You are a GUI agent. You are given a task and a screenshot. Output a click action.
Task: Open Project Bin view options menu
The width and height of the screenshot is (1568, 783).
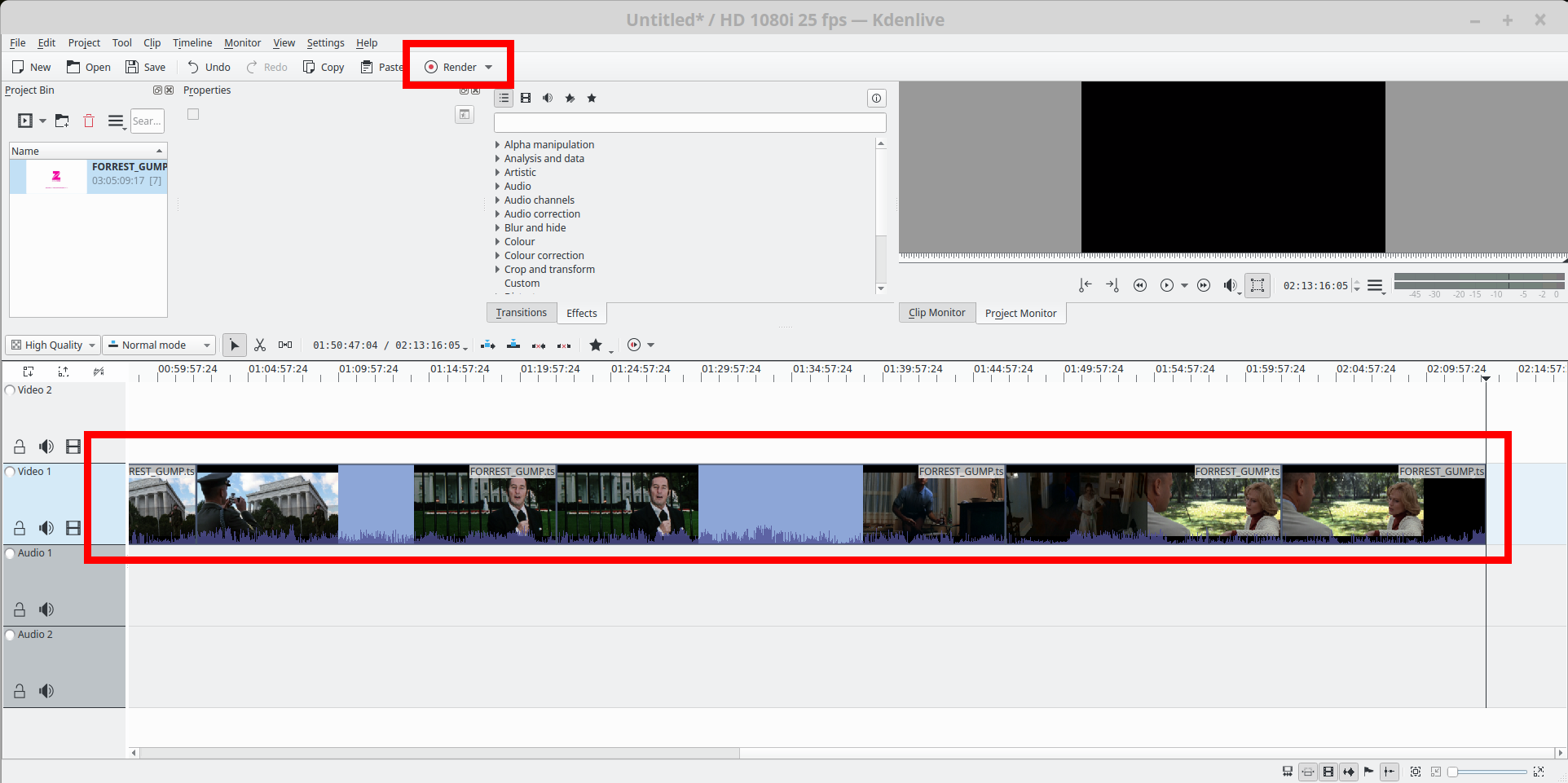coord(117,121)
